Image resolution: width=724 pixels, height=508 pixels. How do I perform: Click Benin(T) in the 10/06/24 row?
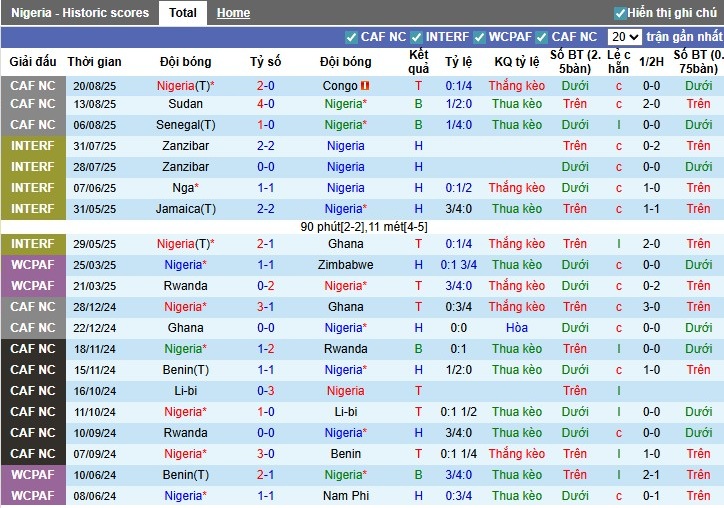[185, 475]
